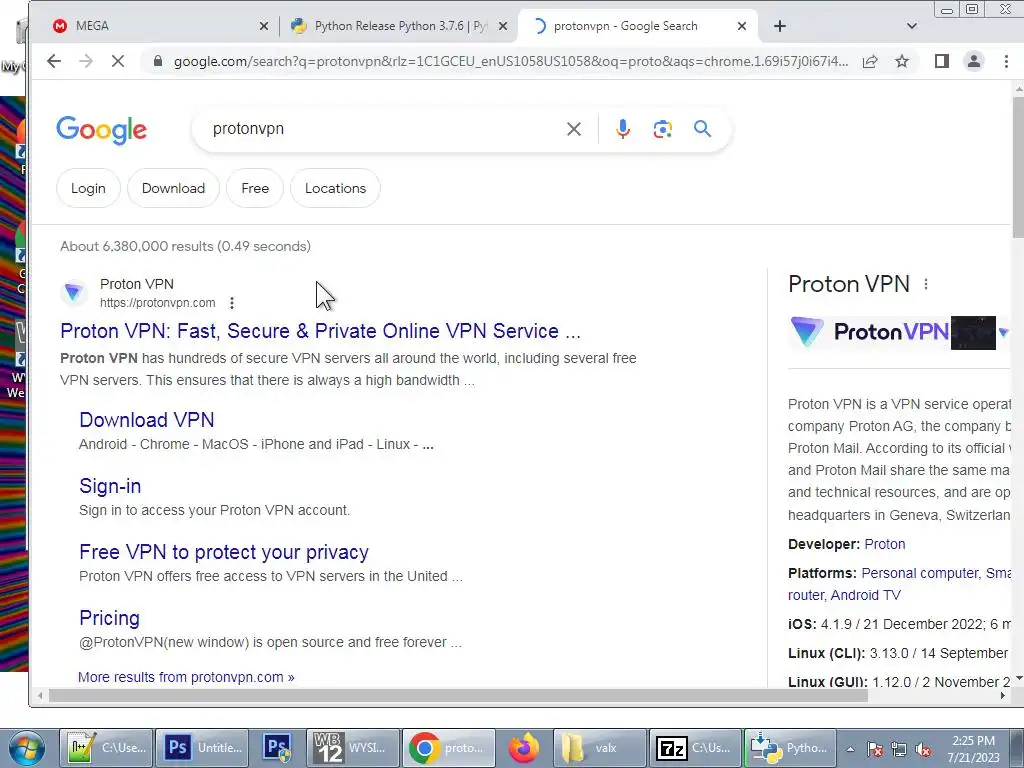Open the Notepad++ taskbar item
Image resolution: width=1024 pixels, height=768 pixels.
pos(106,748)
